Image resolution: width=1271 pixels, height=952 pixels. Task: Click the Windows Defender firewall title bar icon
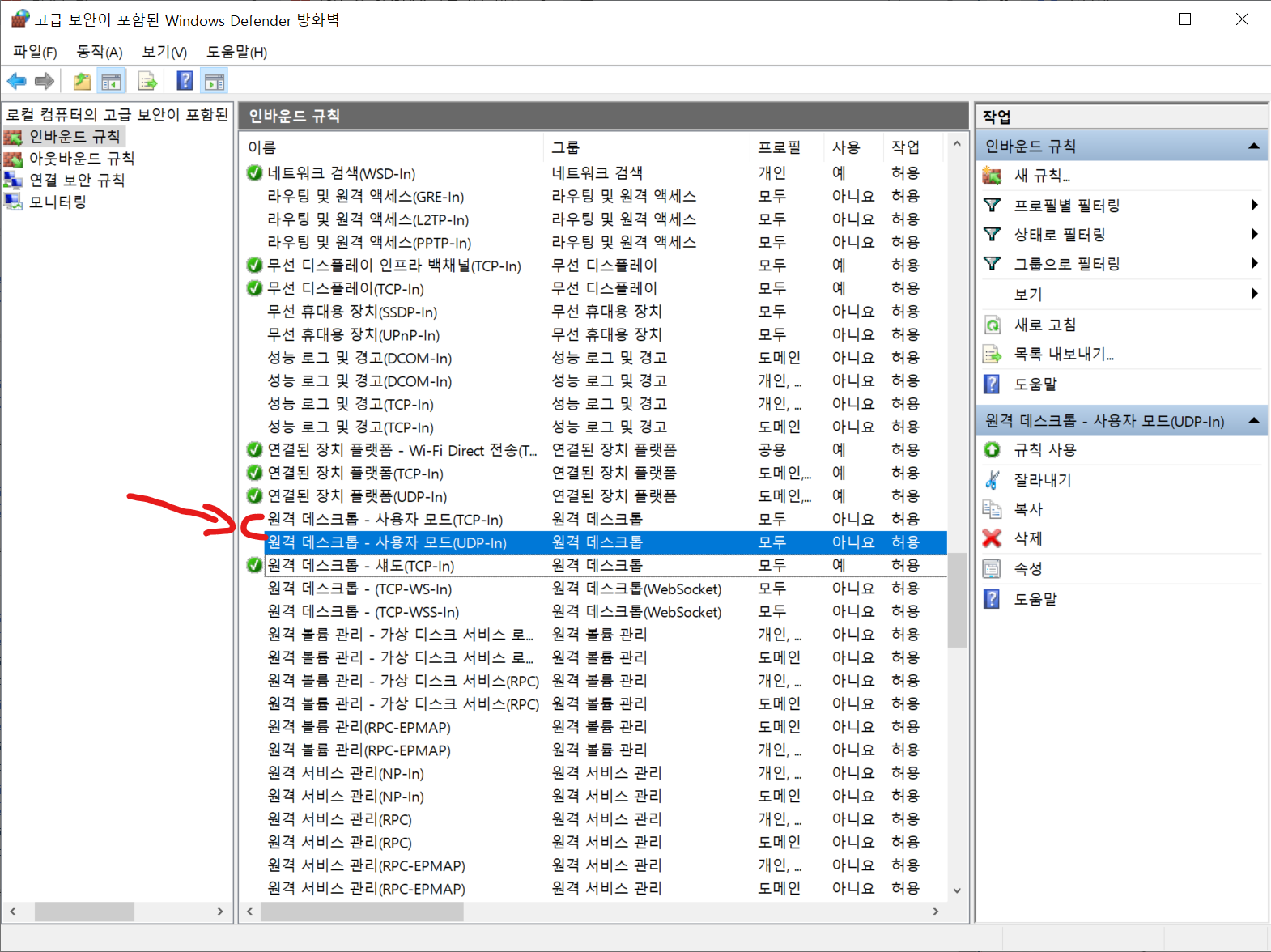(x=20, y=19)
